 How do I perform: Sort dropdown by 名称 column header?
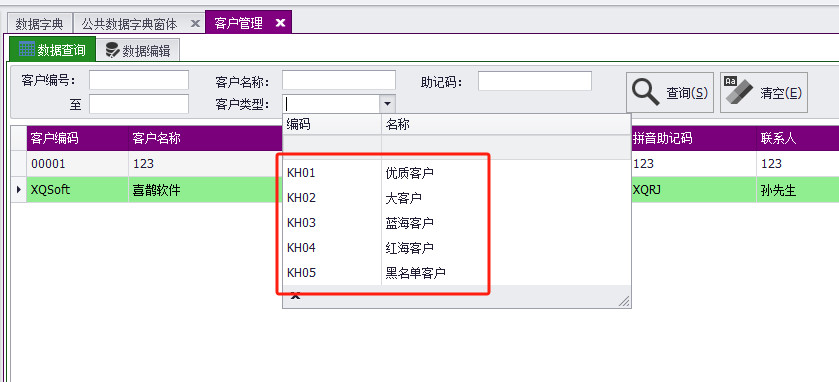tap(506, 125)
